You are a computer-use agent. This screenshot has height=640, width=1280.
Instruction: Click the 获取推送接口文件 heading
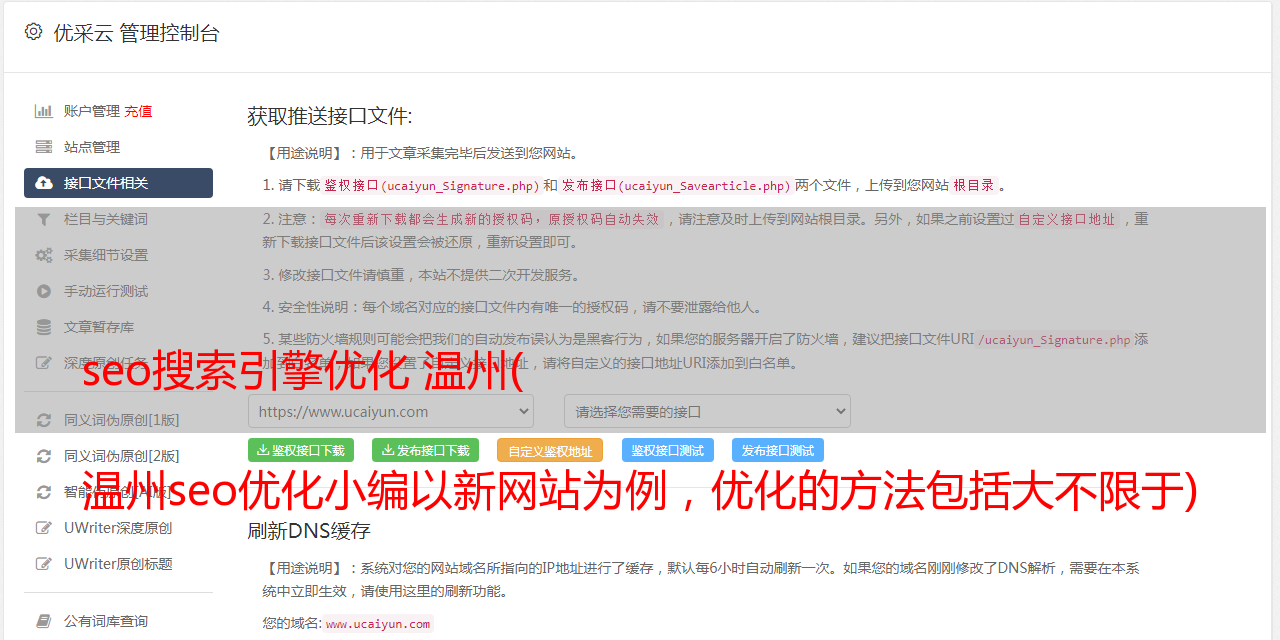click(x=330, y=116)
